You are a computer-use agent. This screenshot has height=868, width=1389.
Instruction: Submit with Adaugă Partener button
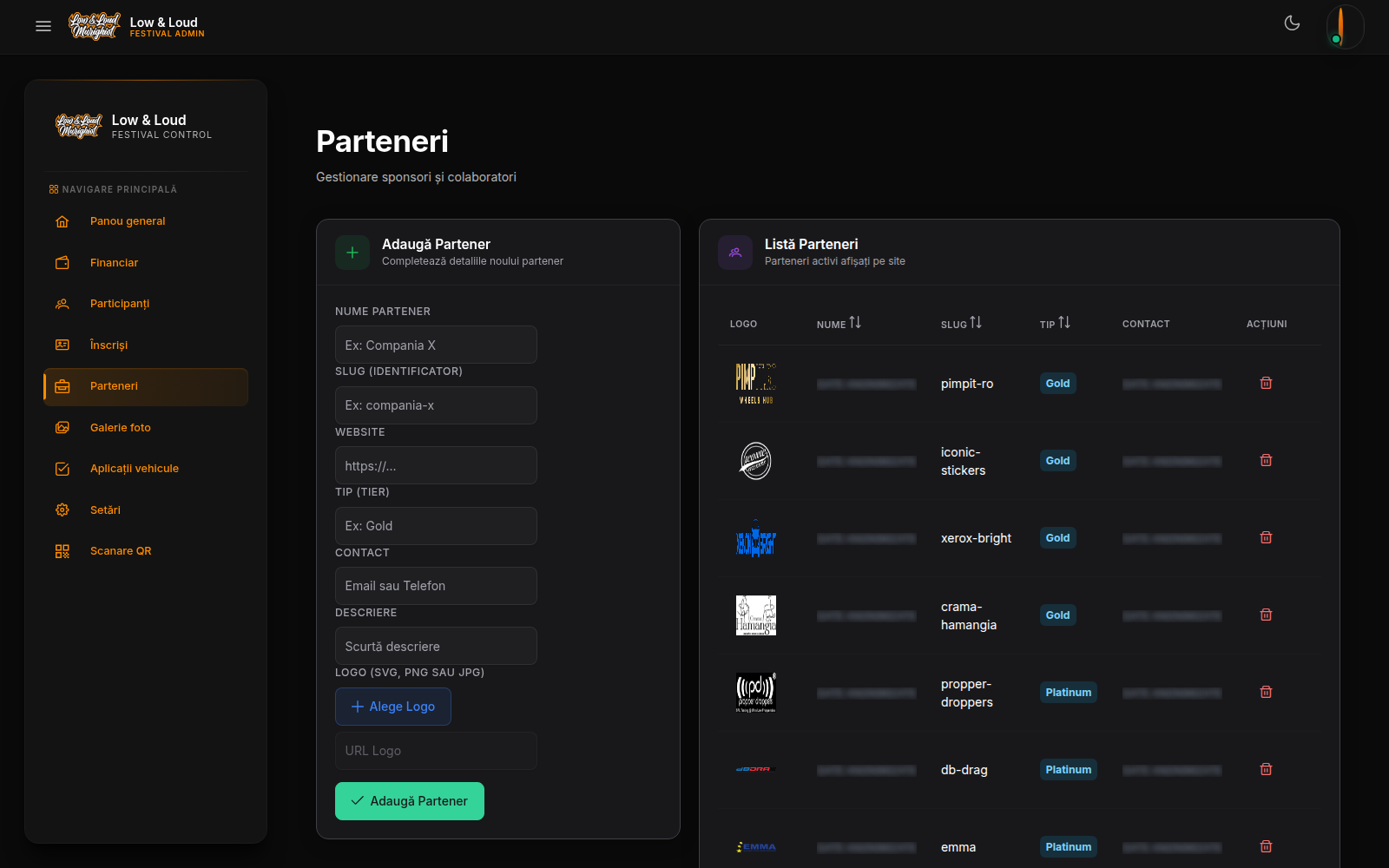[x=410, y=801]
